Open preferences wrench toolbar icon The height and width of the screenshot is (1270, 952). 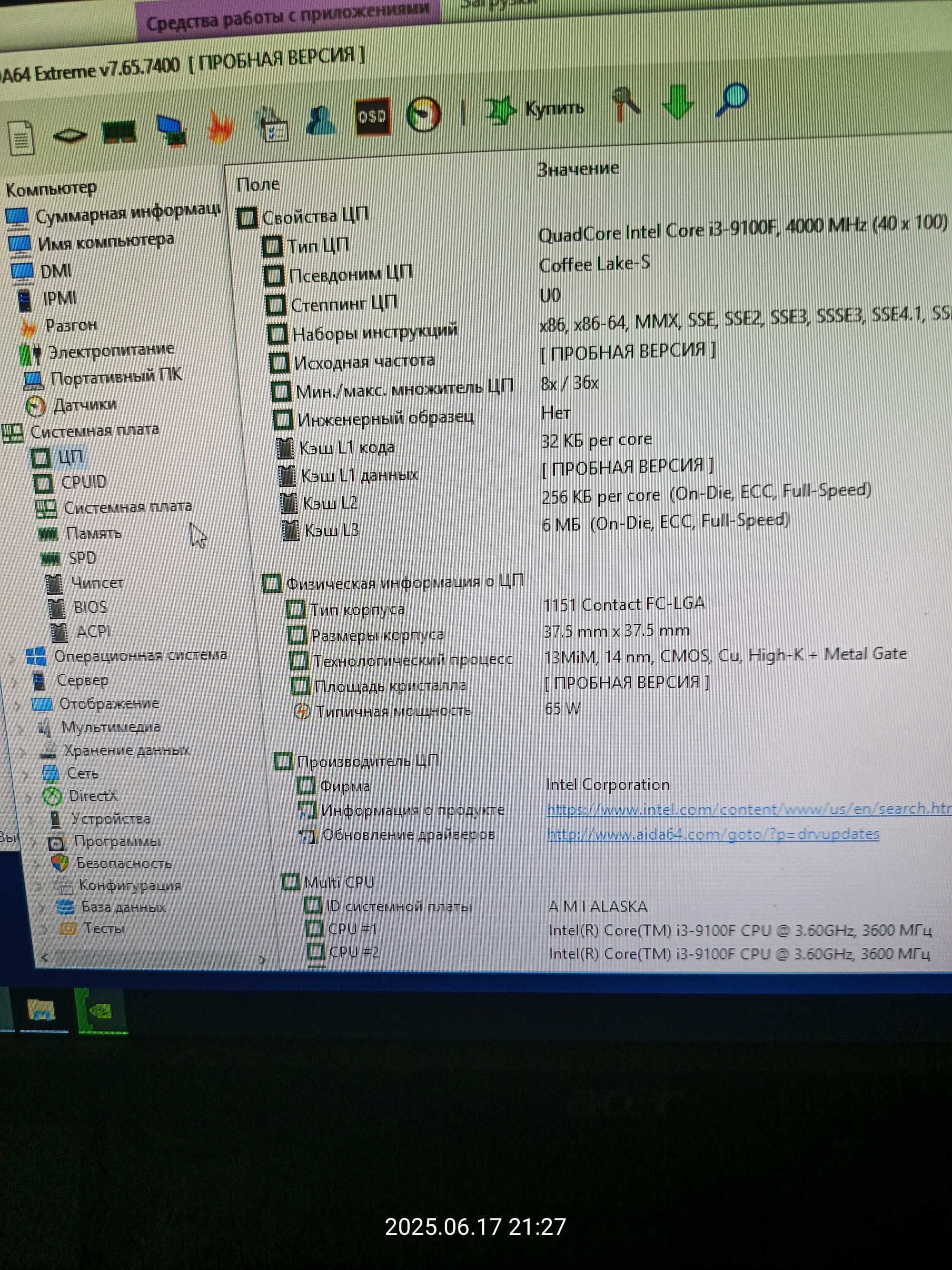[x=625, y=103]
